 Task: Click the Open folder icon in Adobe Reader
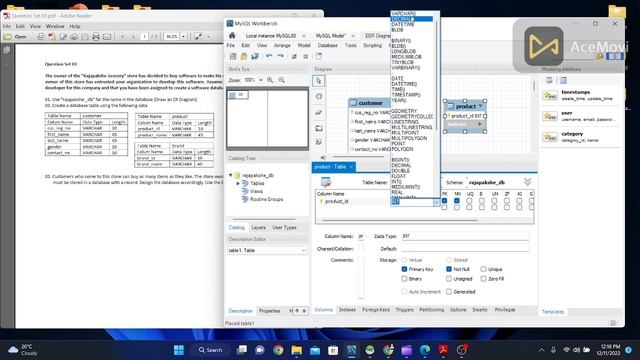click(8, 37)
